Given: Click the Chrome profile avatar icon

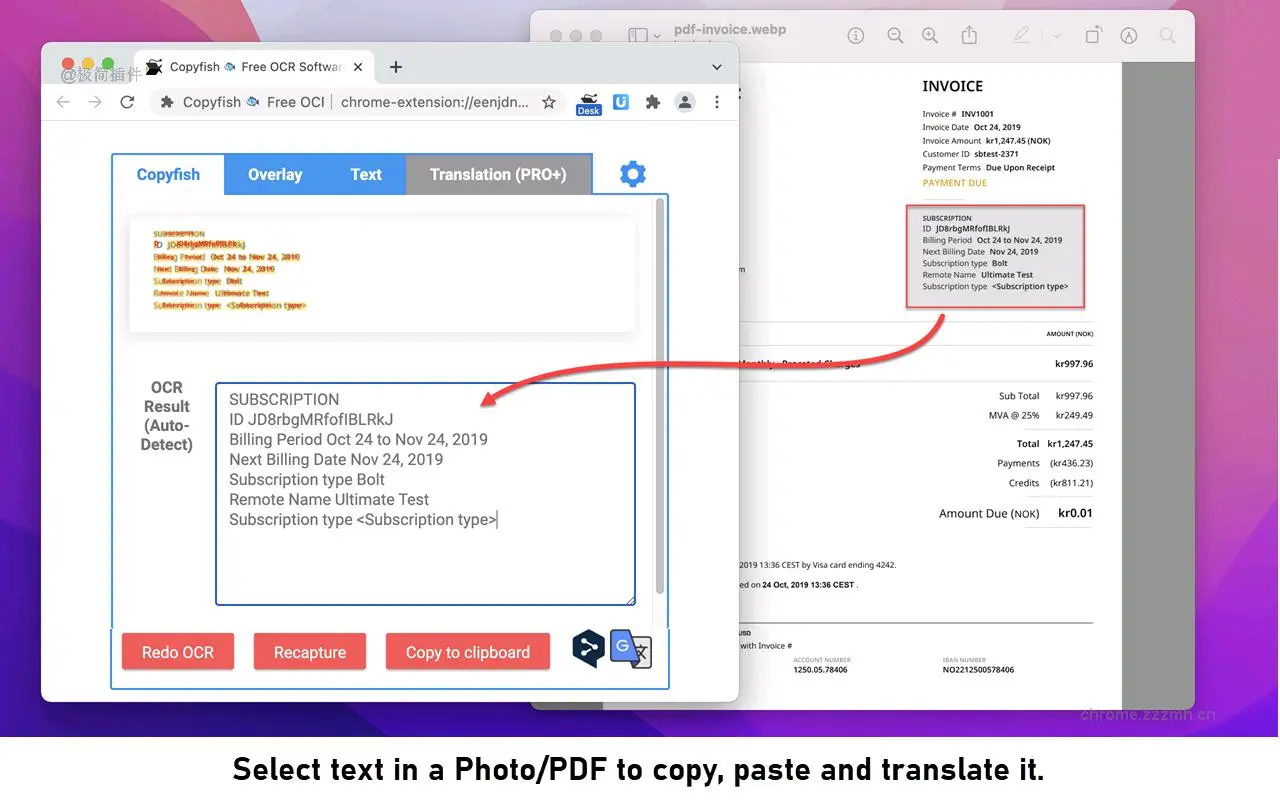Looking at the screenshot, I should pyautogui.click(x=685, y=102).
